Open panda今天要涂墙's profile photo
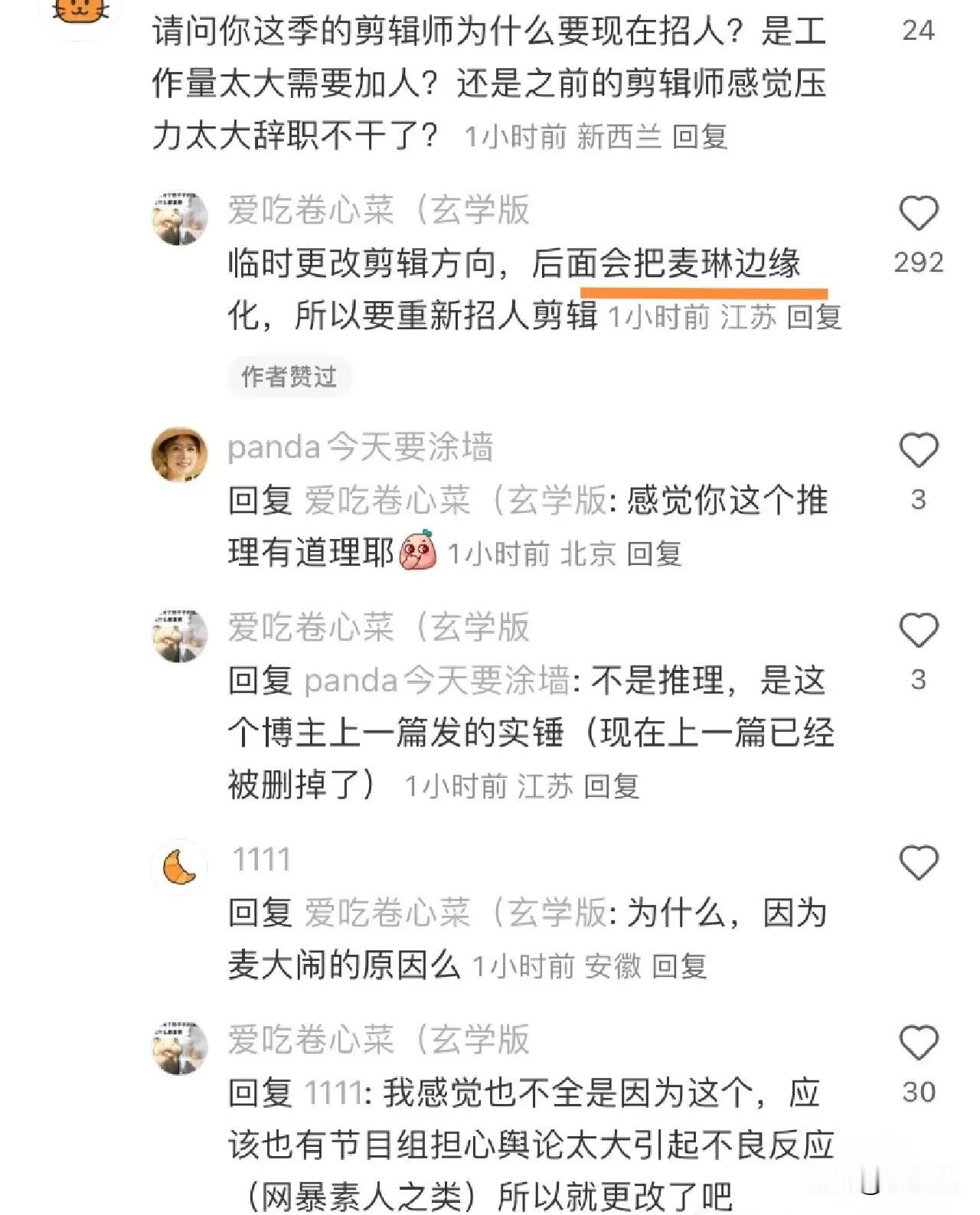Screen dimensions: 980x1215 pyautogui.click(x=180, y=455)
